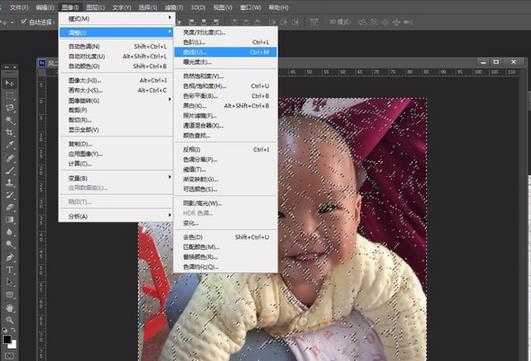Expand the 调整 submenu arrow
Image resolution: width=531 pixels, height=361 pixels.
tap(170, 32)
